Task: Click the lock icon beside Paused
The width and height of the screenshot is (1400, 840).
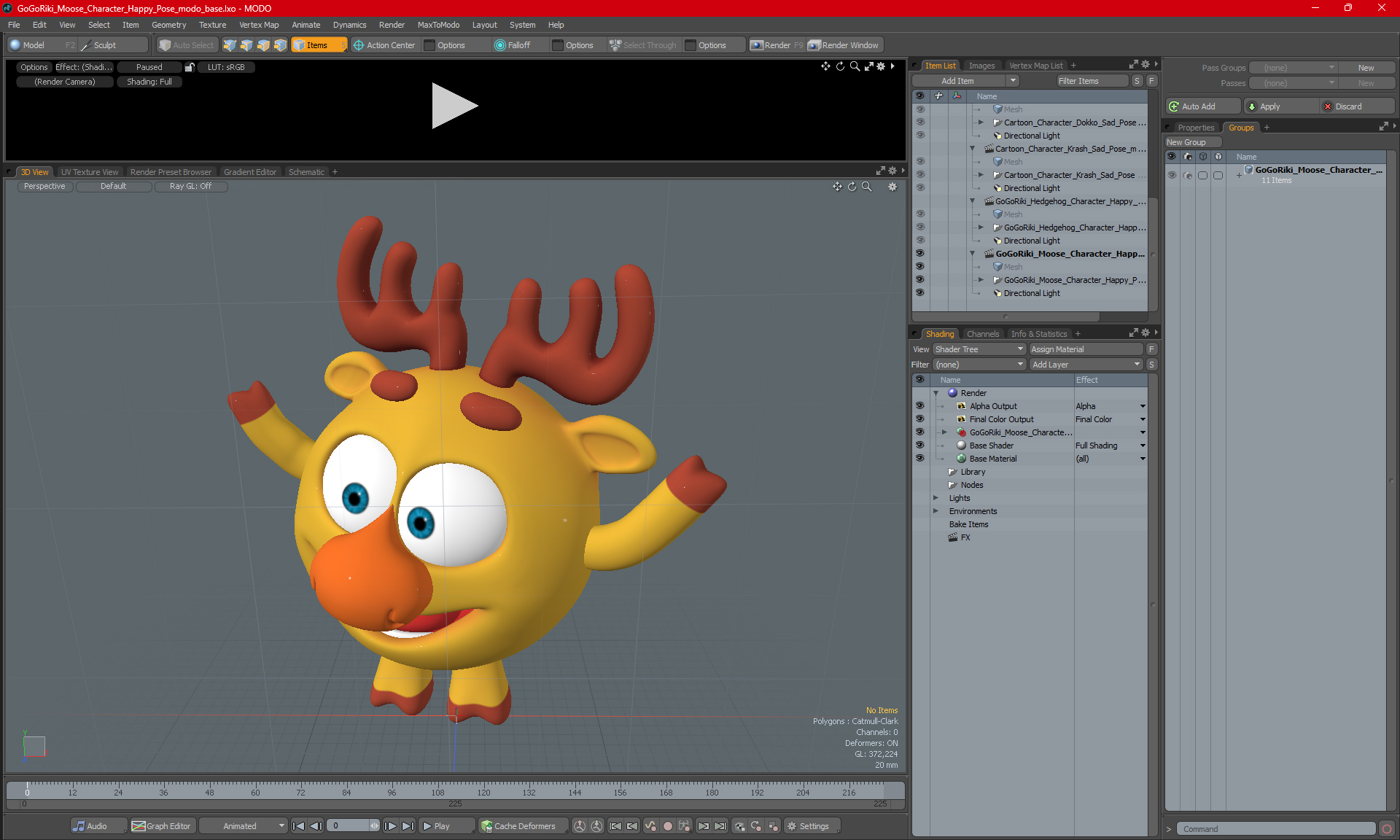Action: [x=190, y=67]
